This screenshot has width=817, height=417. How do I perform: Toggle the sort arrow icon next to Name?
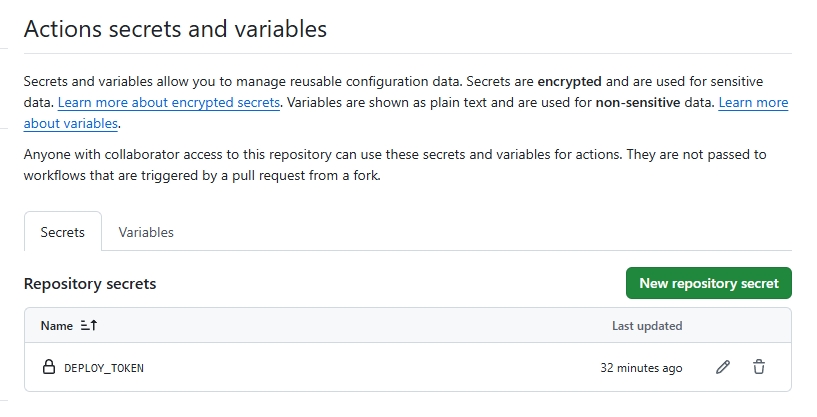pyautogui.click(x=89, y=325)
